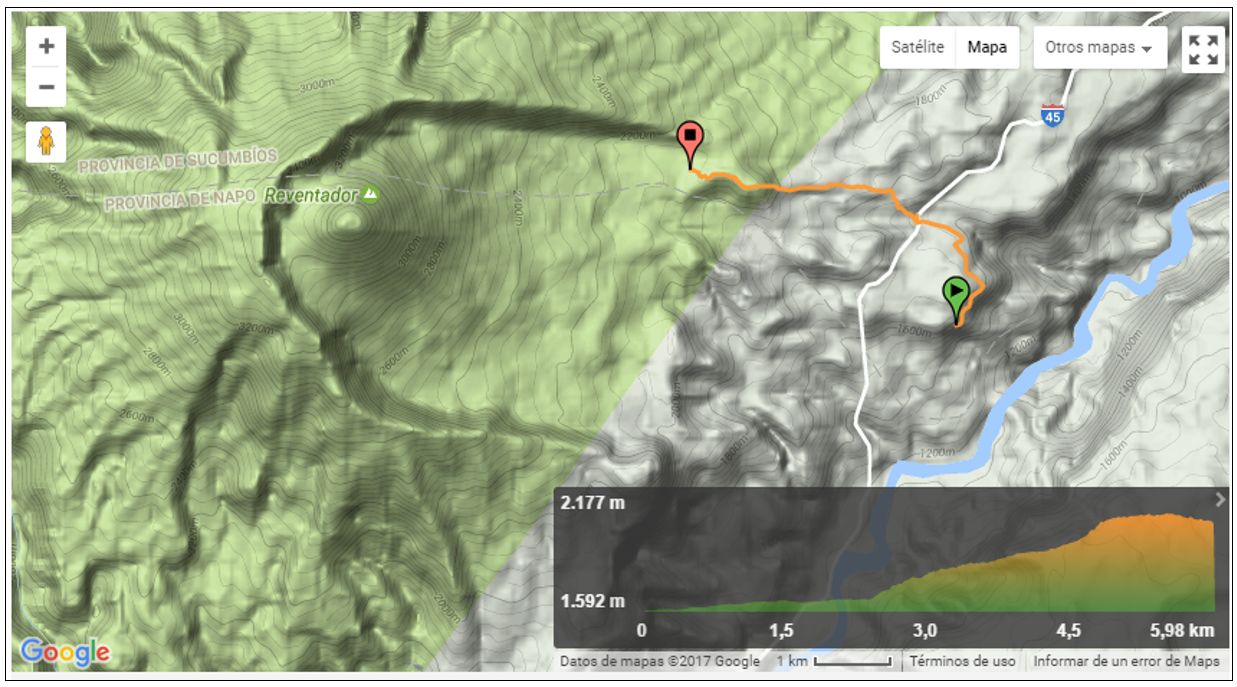The image size is (1237, 687).
Task: Open the Google logo link
Action: coord(65,653)
